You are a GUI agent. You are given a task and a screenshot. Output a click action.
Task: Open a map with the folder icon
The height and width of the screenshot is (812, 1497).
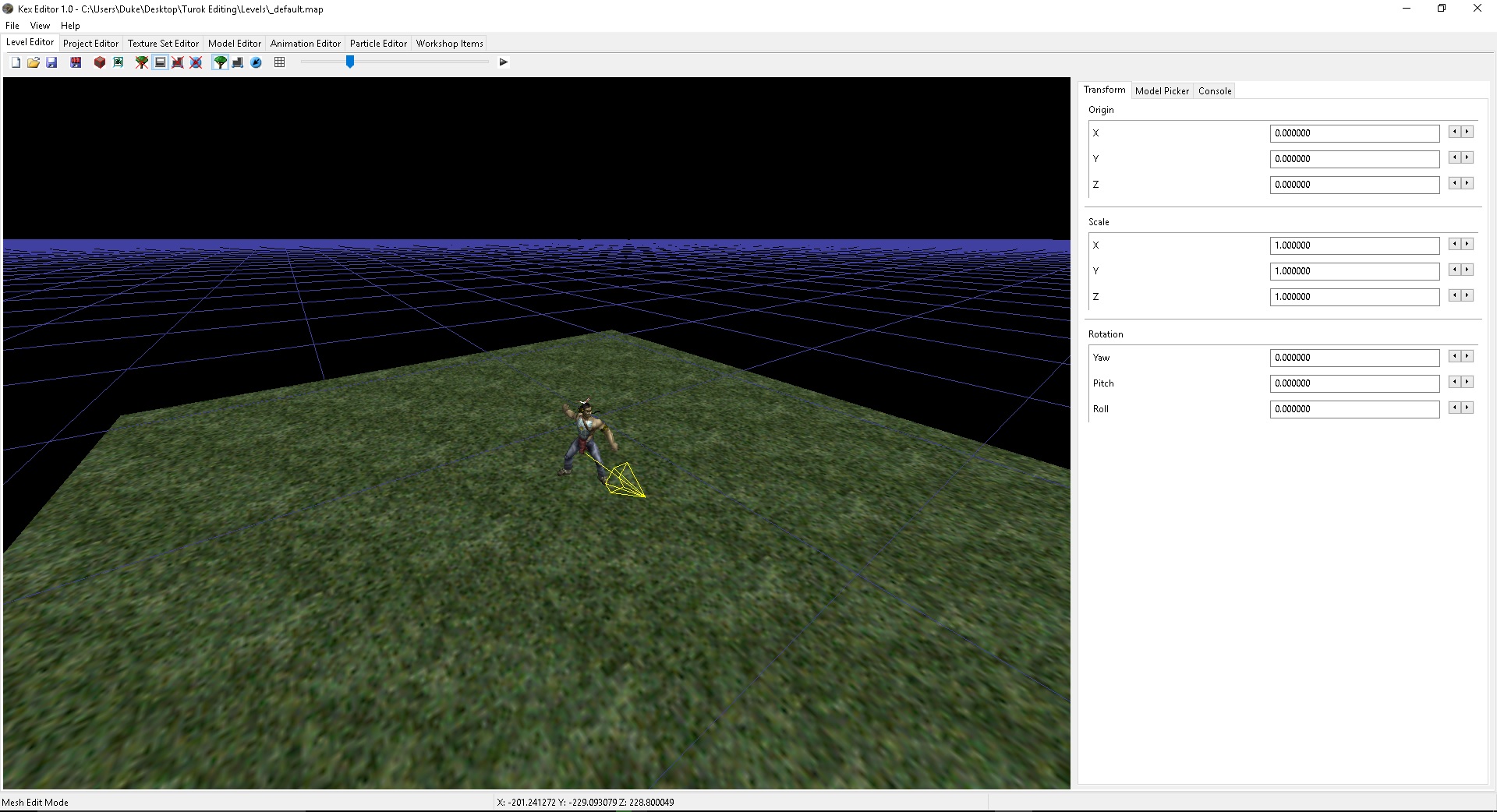point(34,62)
